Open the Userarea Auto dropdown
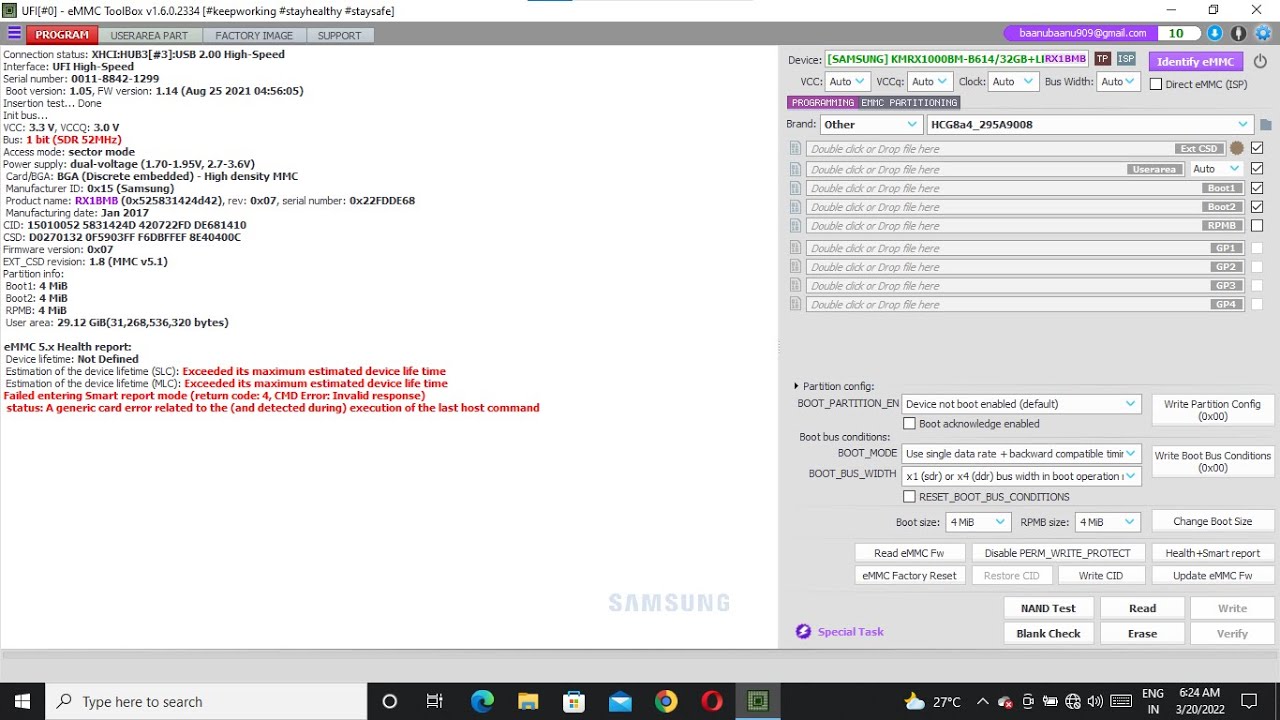This screenshot has height=720, width=1280. point(1216,169)
